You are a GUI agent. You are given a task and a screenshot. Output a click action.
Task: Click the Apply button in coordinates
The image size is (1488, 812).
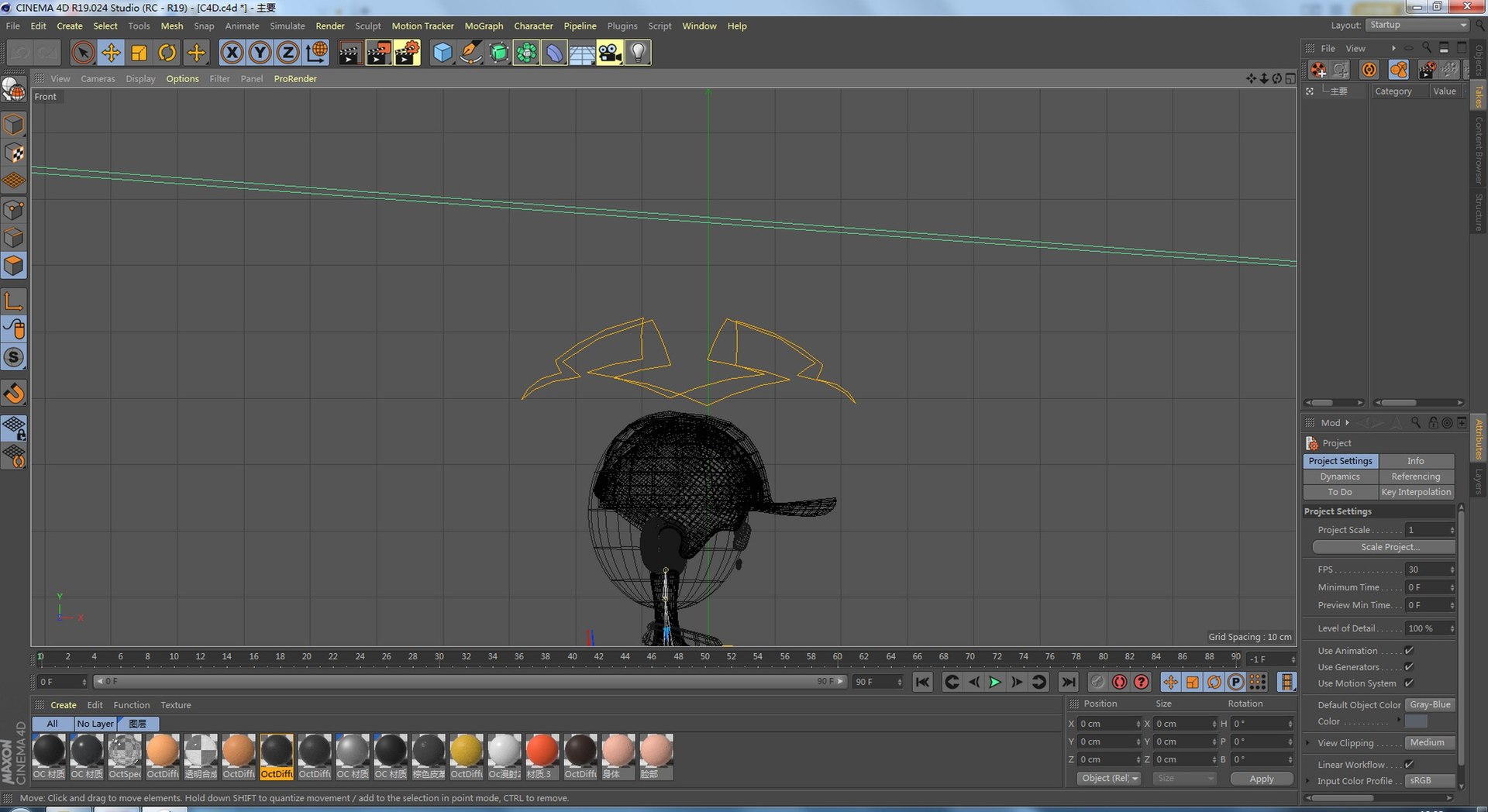click(x=1262, y=779)
